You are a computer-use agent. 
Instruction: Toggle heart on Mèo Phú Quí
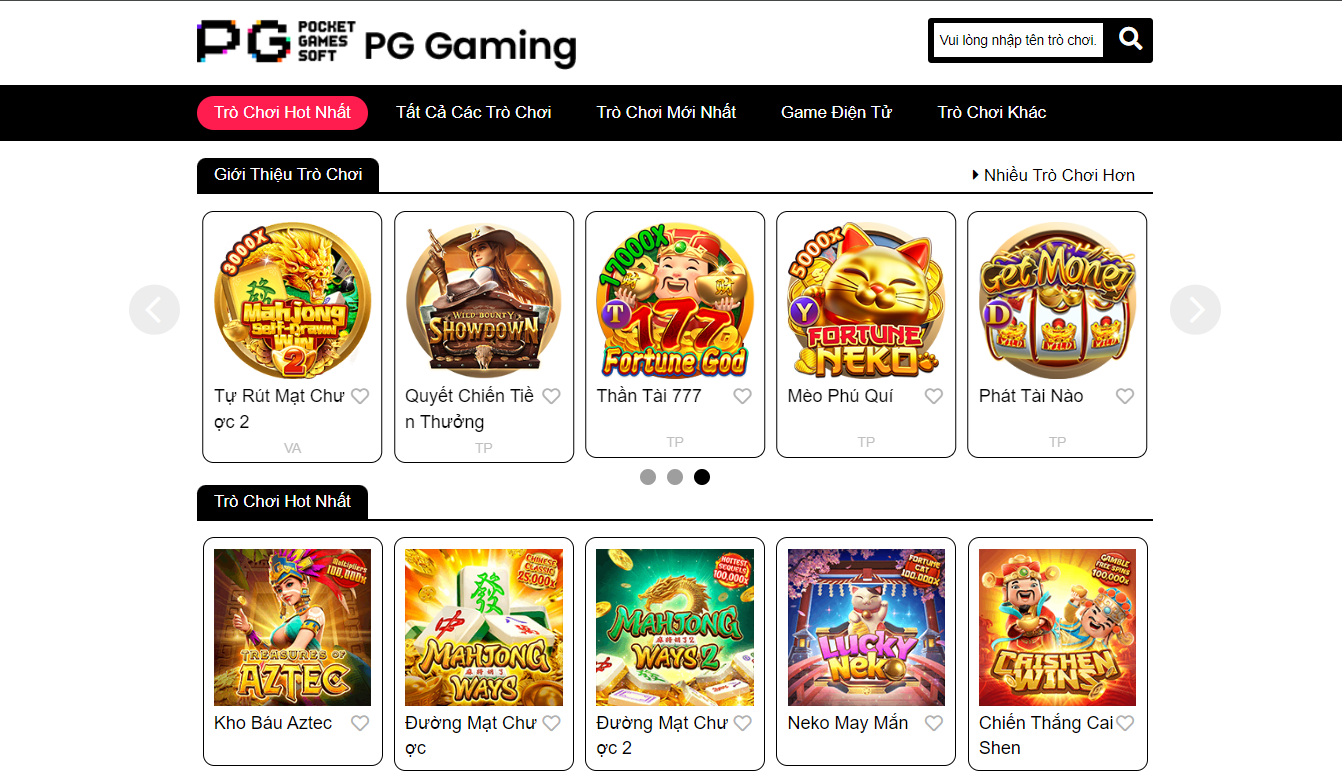click(x=933, y=396)
